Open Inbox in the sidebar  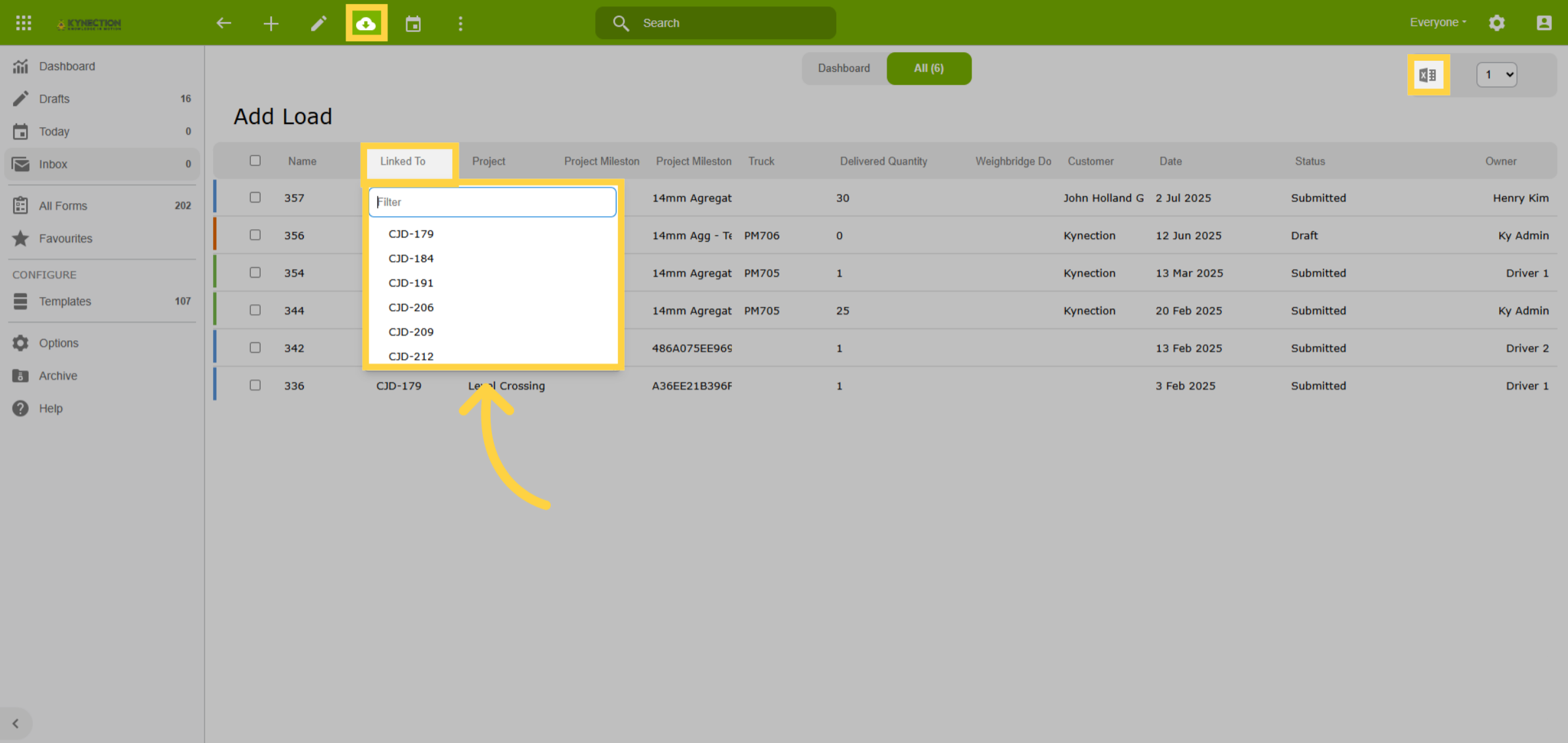[102, 164]
